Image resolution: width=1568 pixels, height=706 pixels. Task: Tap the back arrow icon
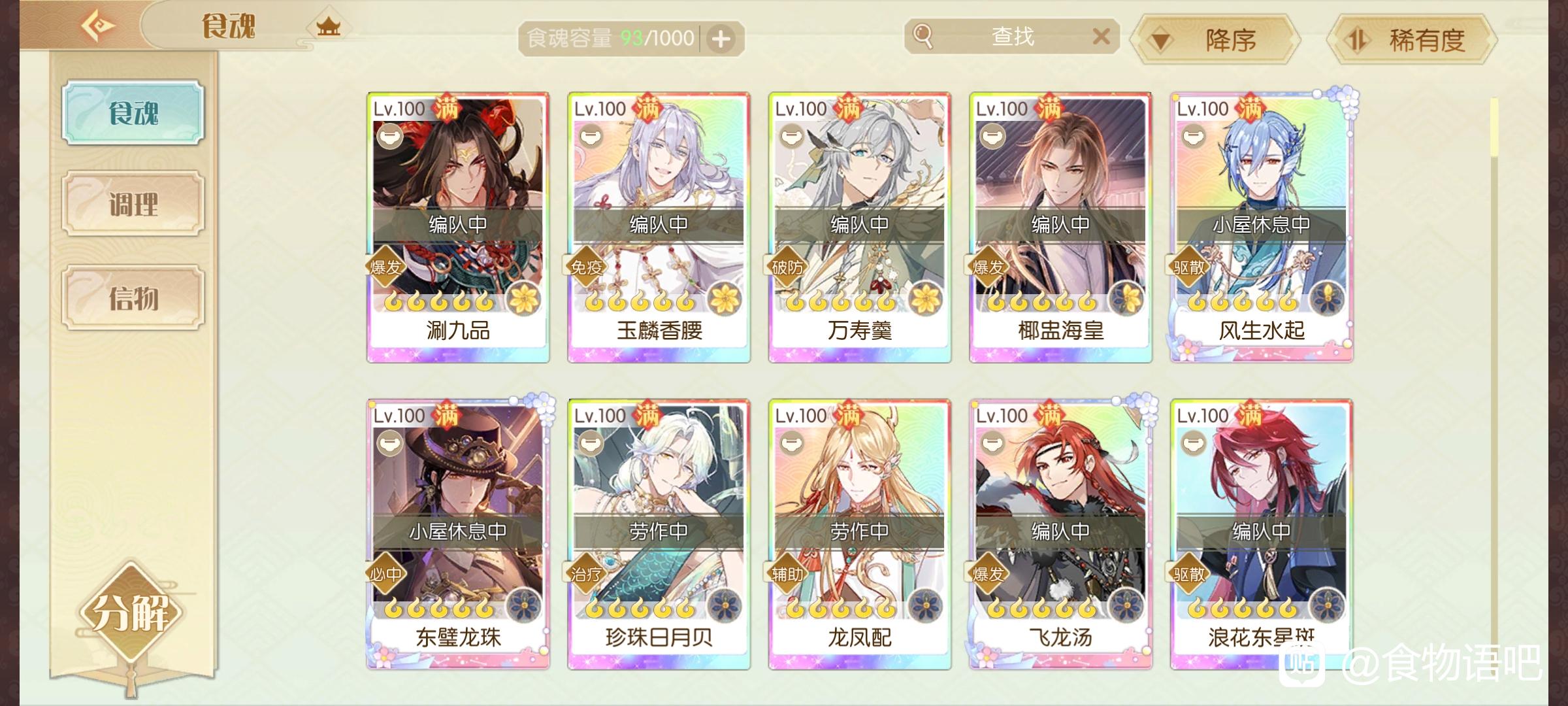point(98,26)
